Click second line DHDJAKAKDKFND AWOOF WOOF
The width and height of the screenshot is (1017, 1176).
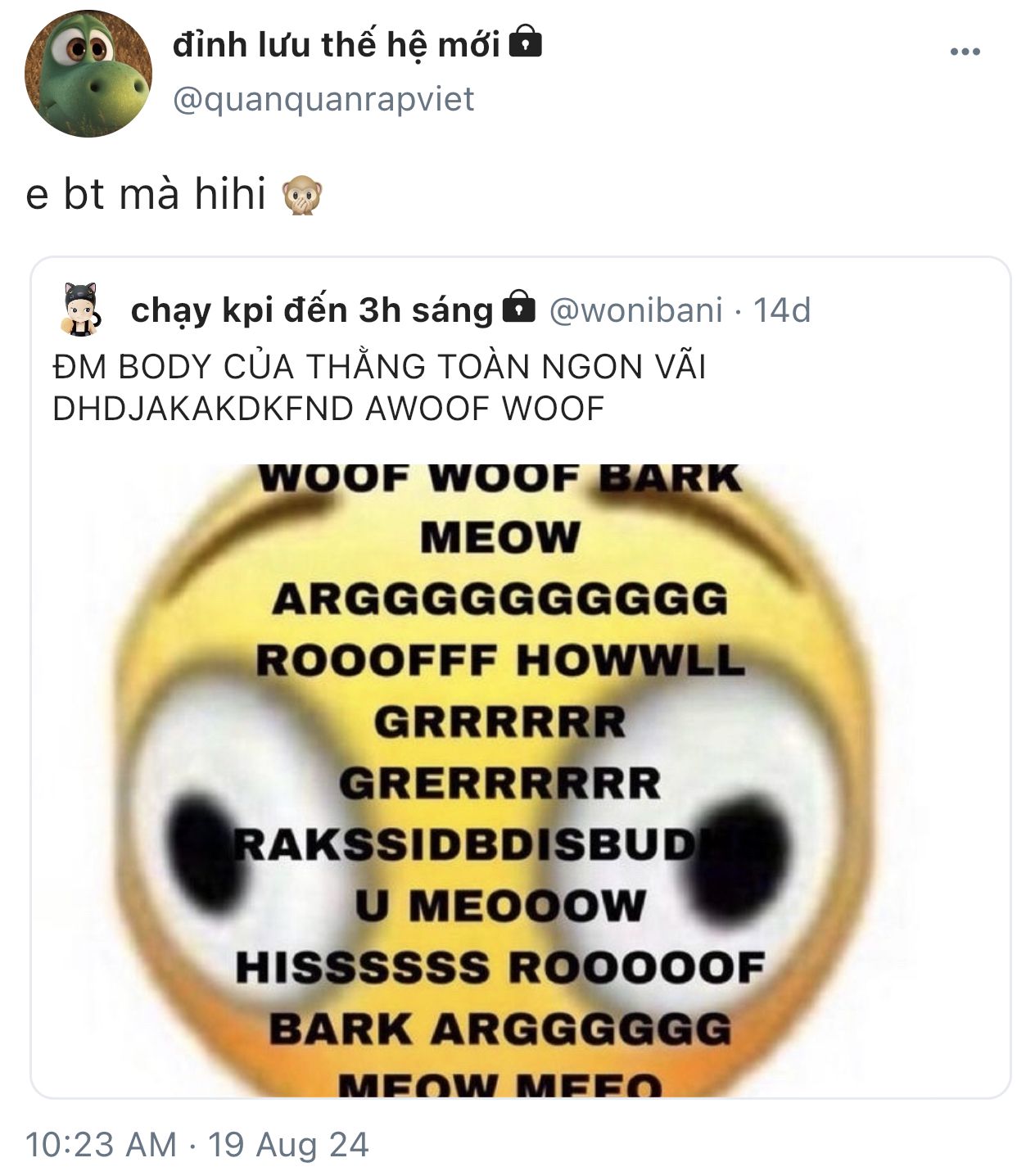tap(328, 408)
